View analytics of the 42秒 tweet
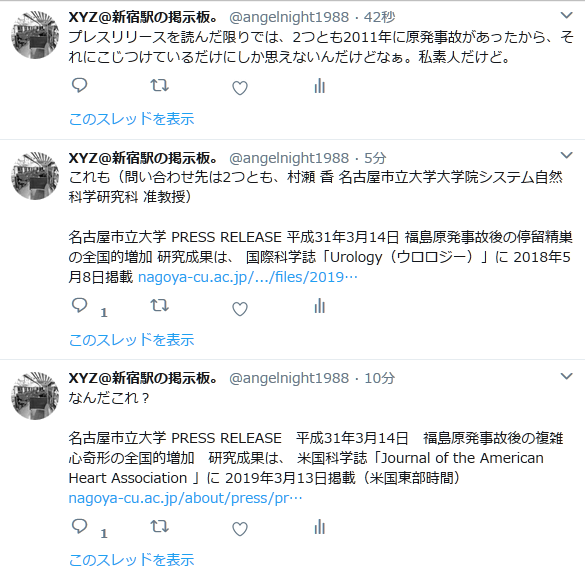This screenshot has width=585, height=579. [320, 86]
